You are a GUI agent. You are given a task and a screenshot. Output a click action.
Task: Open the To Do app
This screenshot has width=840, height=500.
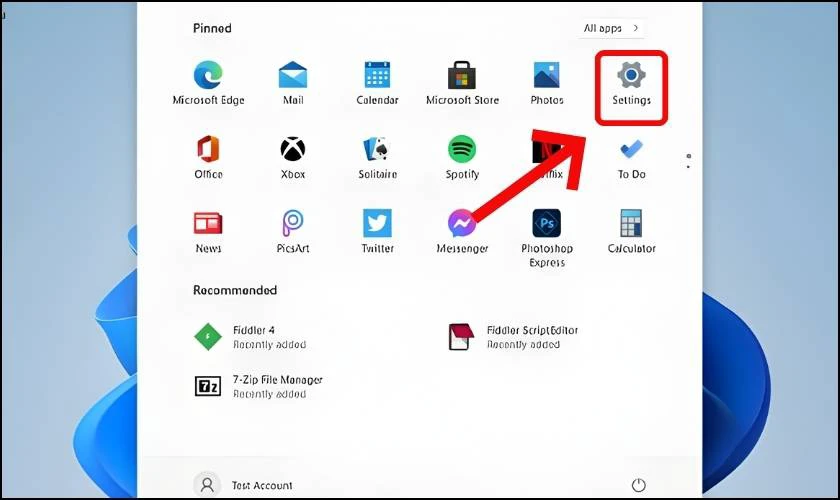(631, 158)
